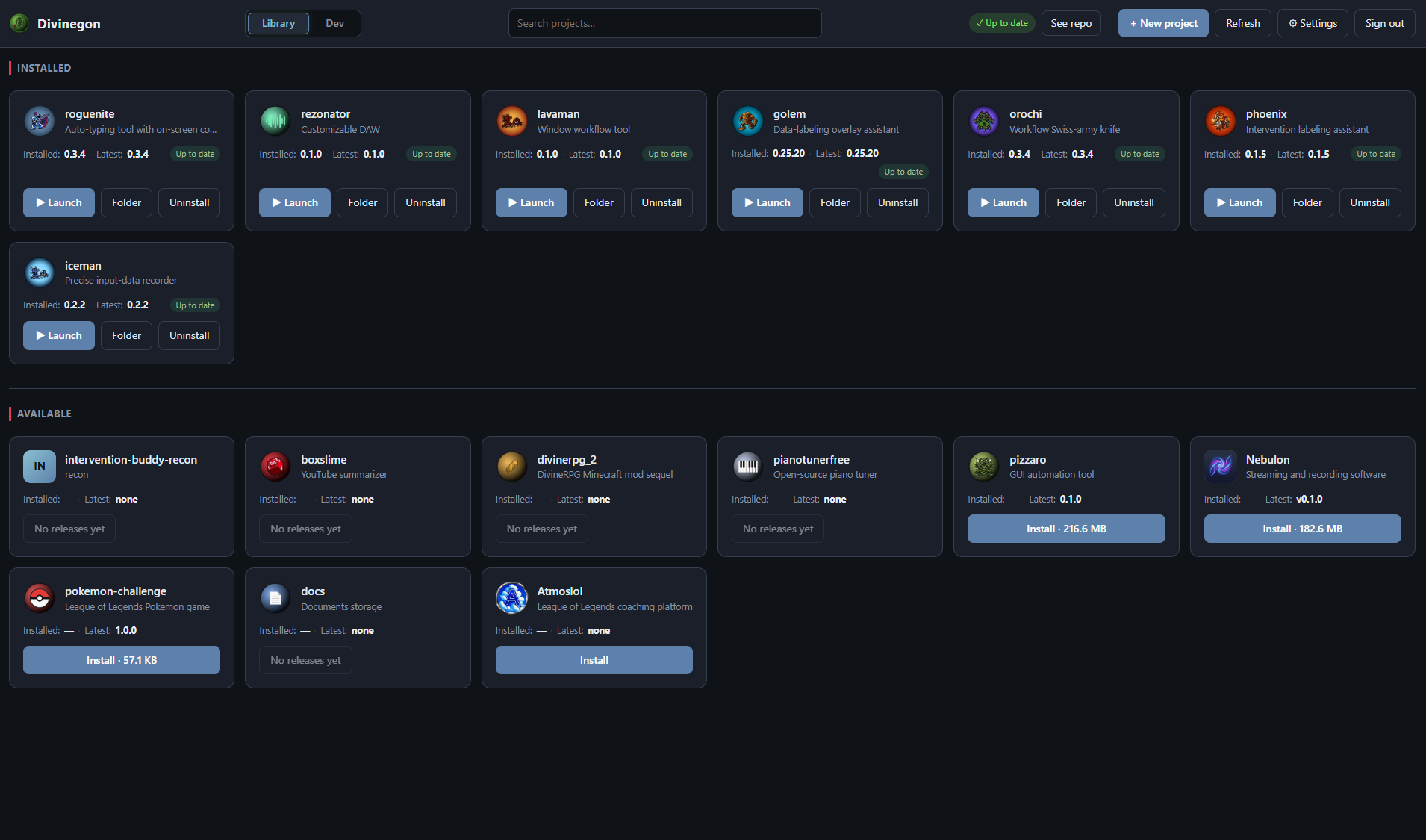Image resolution: width=1426 pixels, height=840 pixels.
Task: Install Nebulon 182.6 MB
Action: coord(1302,529)
